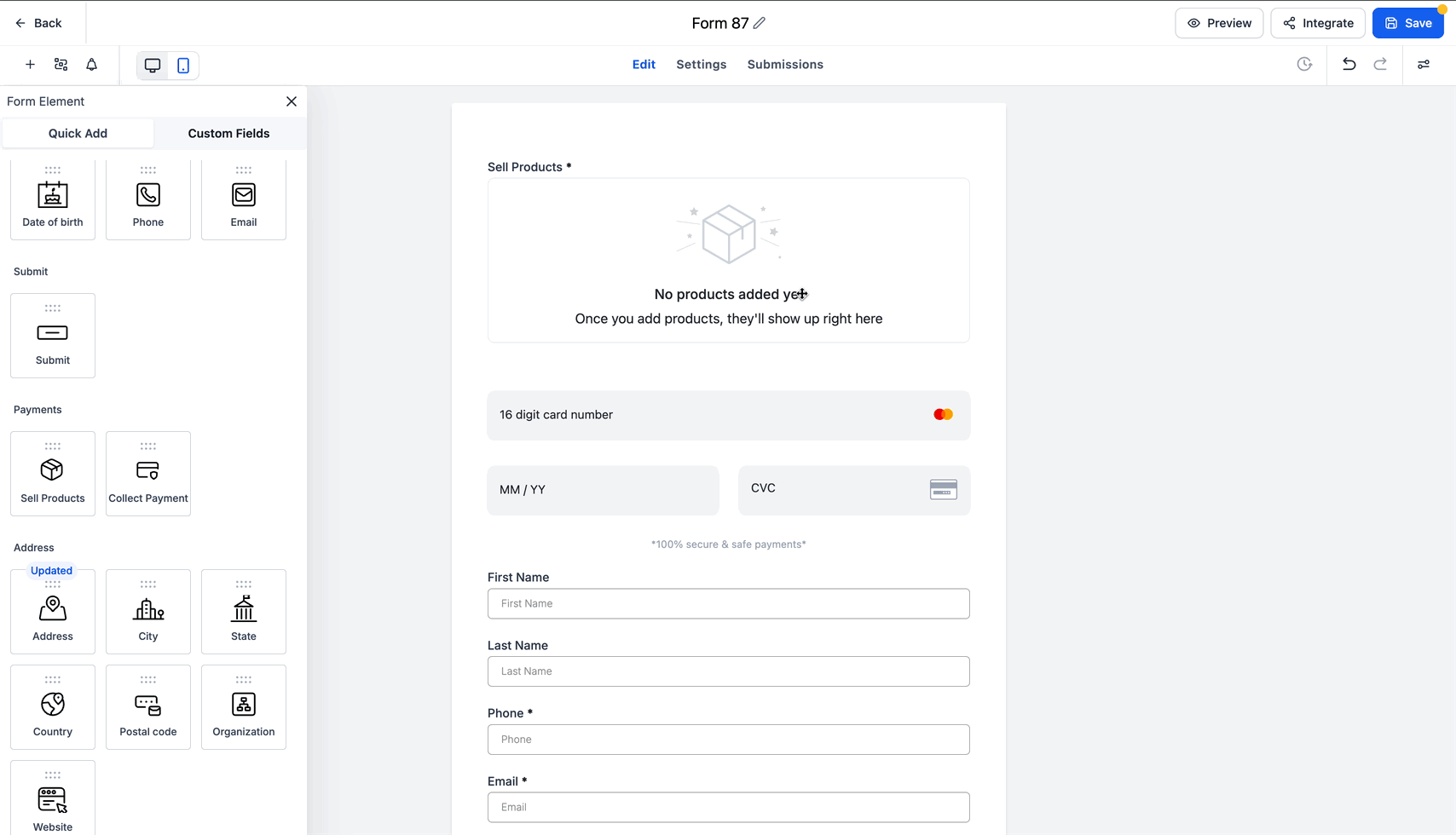The width and height of the screenshot is (1456, 835).
Task: Open the version history clock icon
Action: pos(1304,65)
